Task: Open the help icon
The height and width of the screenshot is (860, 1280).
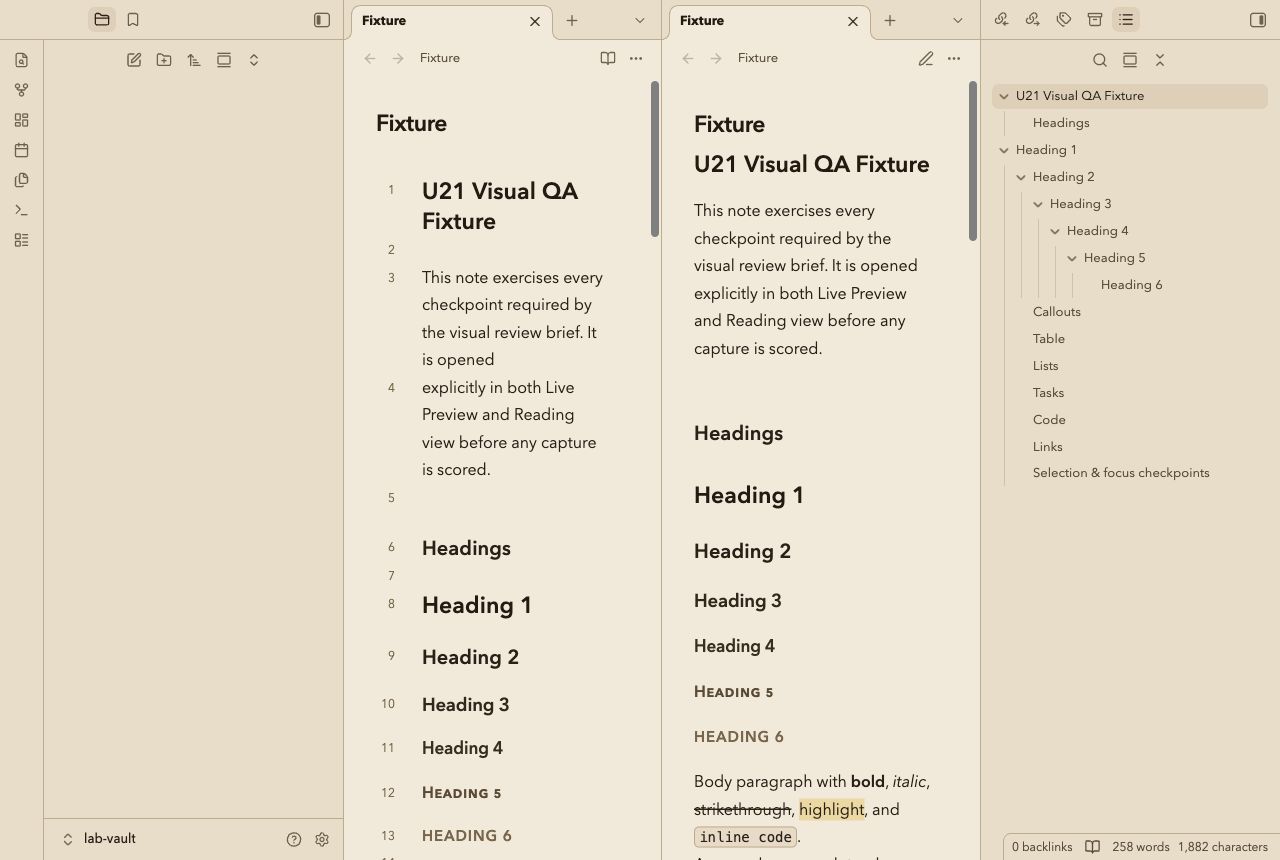Action: (294, 840)
